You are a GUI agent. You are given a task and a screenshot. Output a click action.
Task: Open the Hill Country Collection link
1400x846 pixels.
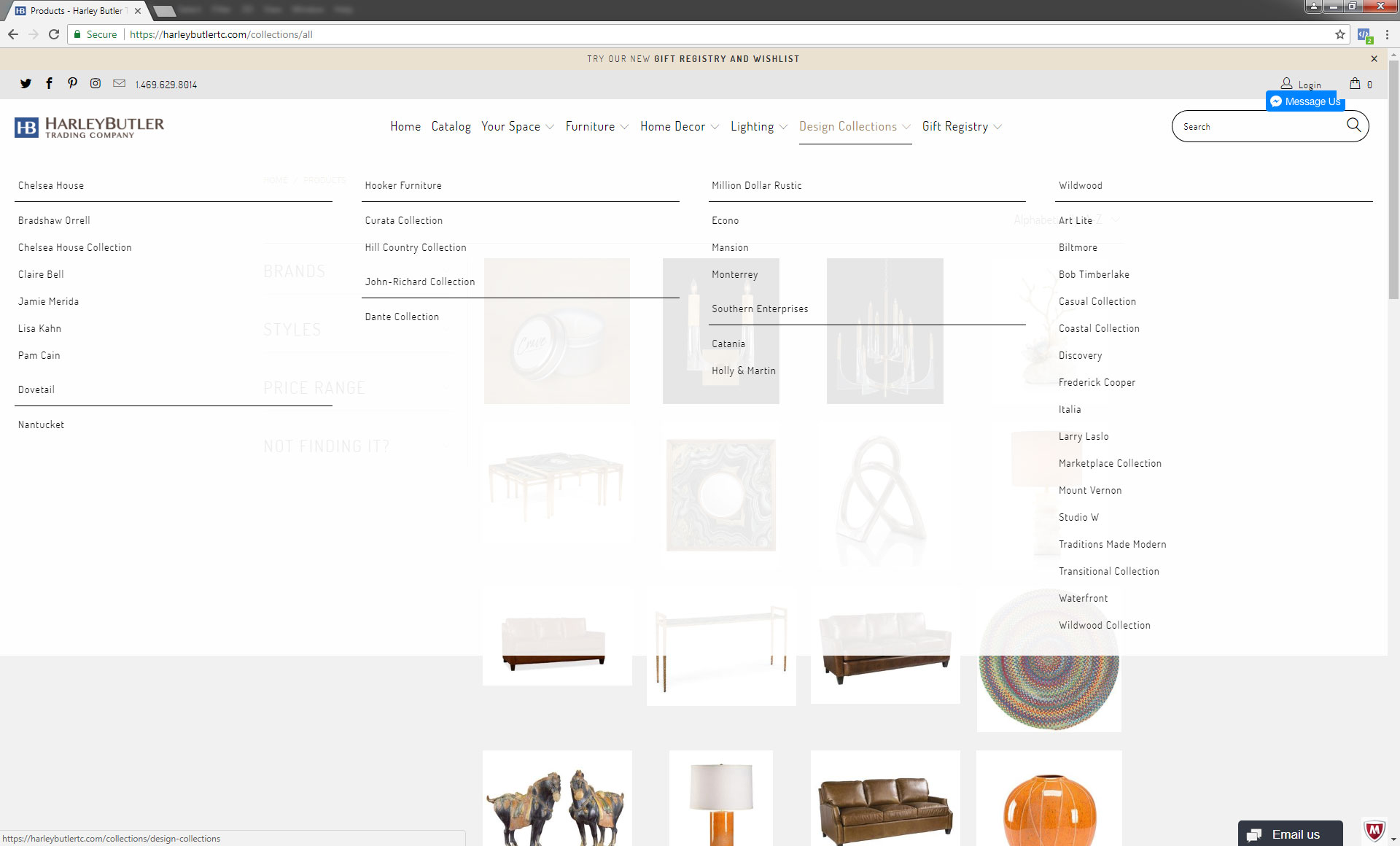tap(416, 247)
